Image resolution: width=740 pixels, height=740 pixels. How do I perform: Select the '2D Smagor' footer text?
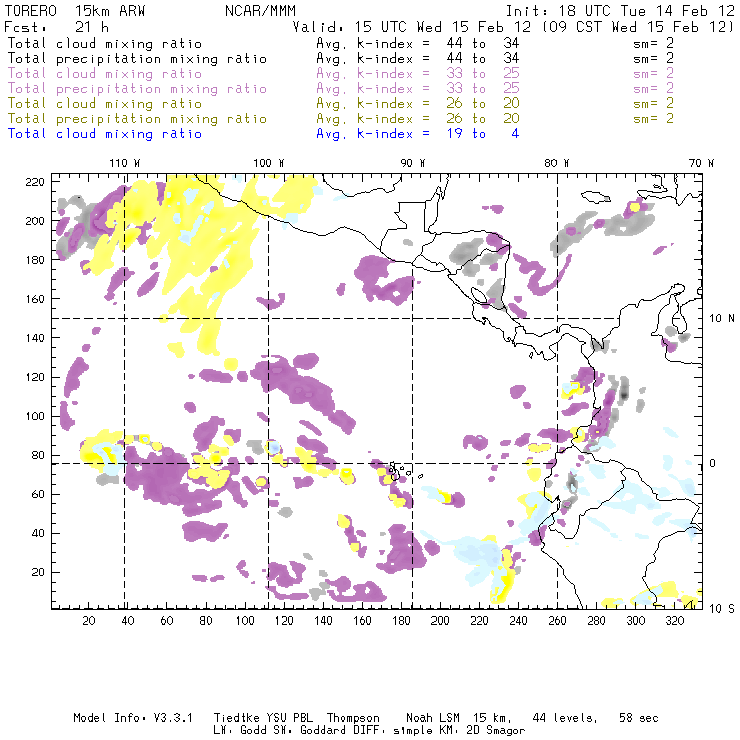(496, 731)
